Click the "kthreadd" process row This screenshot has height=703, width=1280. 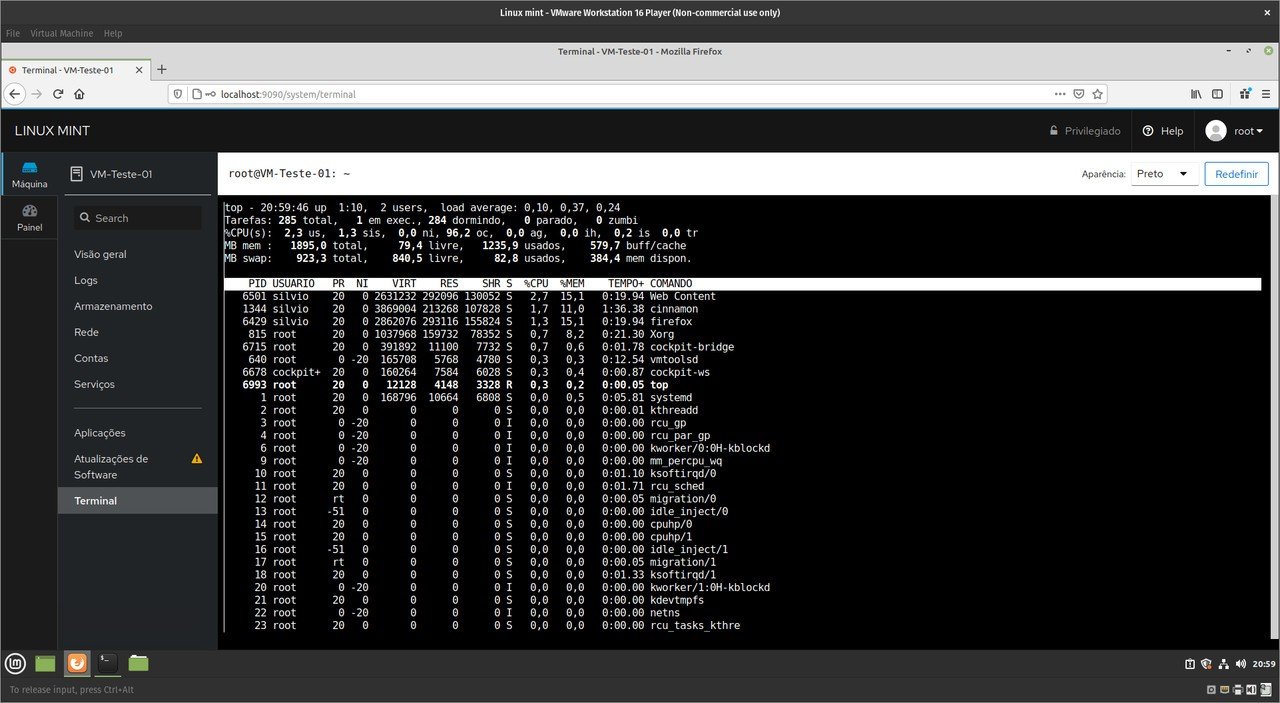pos(742,410)
